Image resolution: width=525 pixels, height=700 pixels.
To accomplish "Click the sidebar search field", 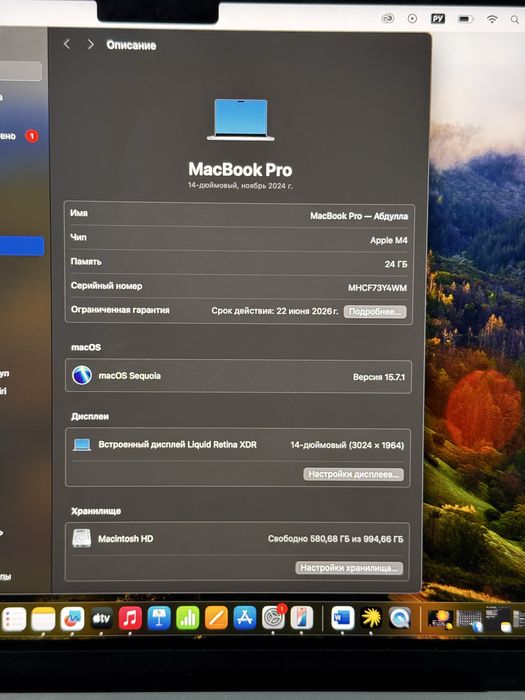I will tap(21, 71).
